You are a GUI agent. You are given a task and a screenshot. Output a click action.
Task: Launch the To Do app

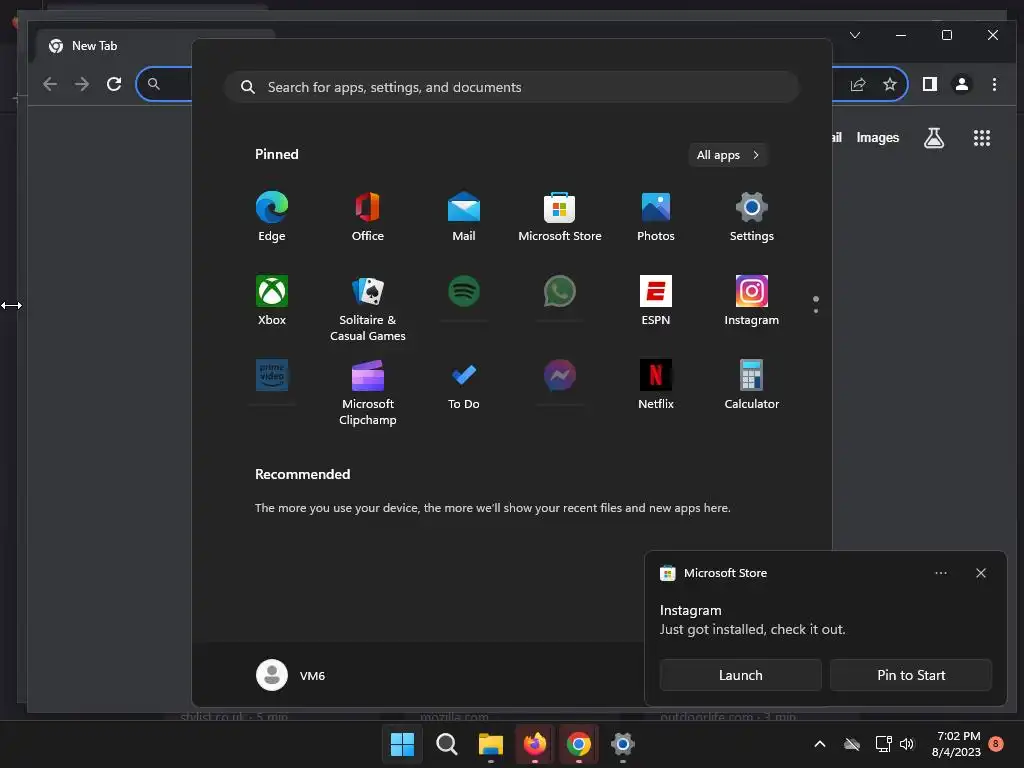(464, 385)
